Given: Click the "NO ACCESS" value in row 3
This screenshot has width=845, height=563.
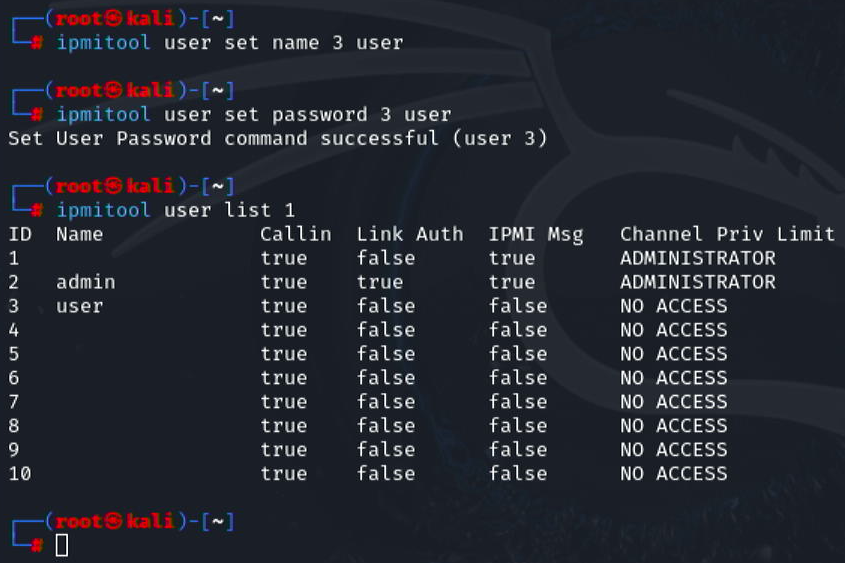Looking at the screenshot, I should [673, 306].
